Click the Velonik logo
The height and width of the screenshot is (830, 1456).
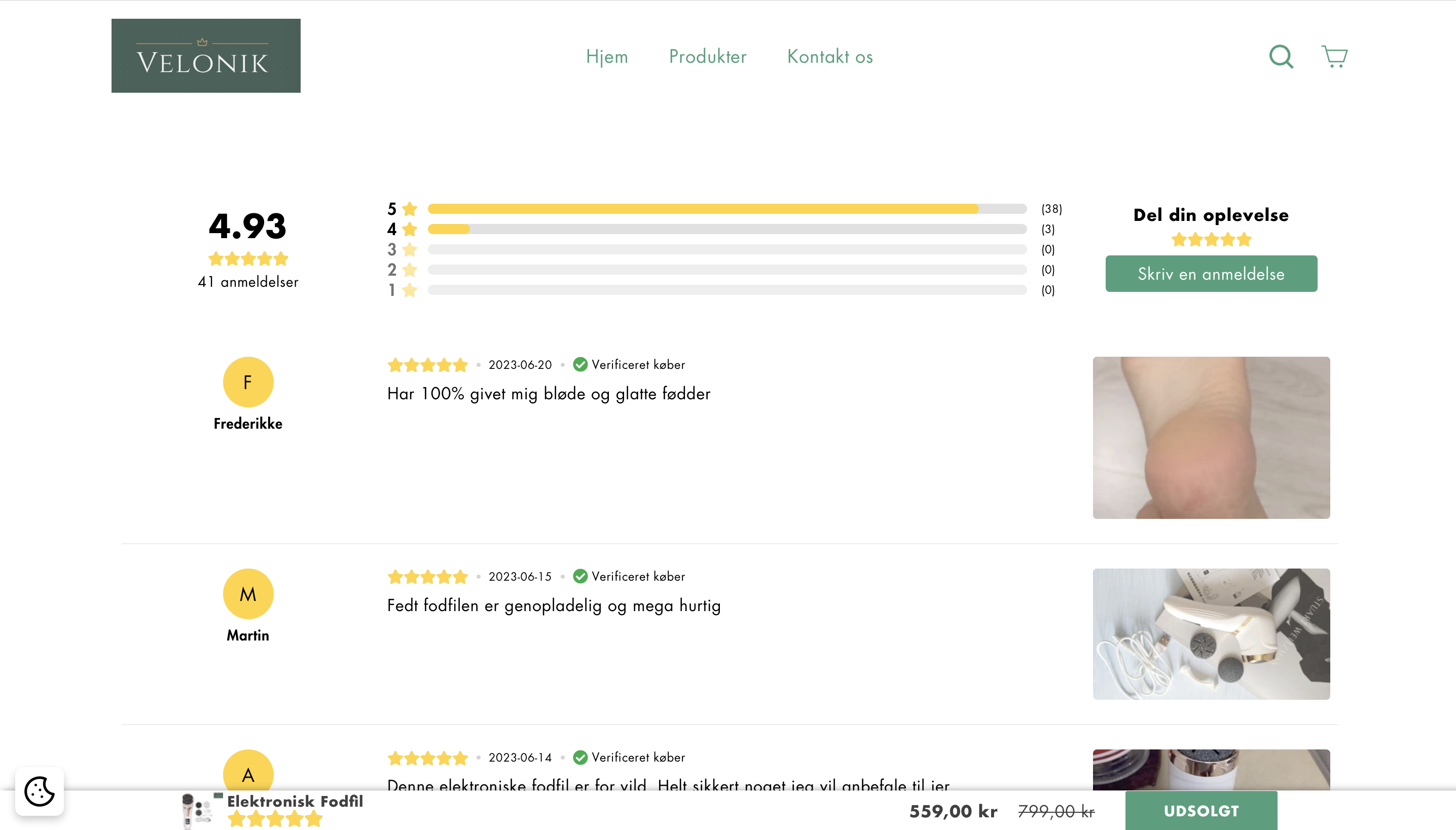tap(205, 55)
